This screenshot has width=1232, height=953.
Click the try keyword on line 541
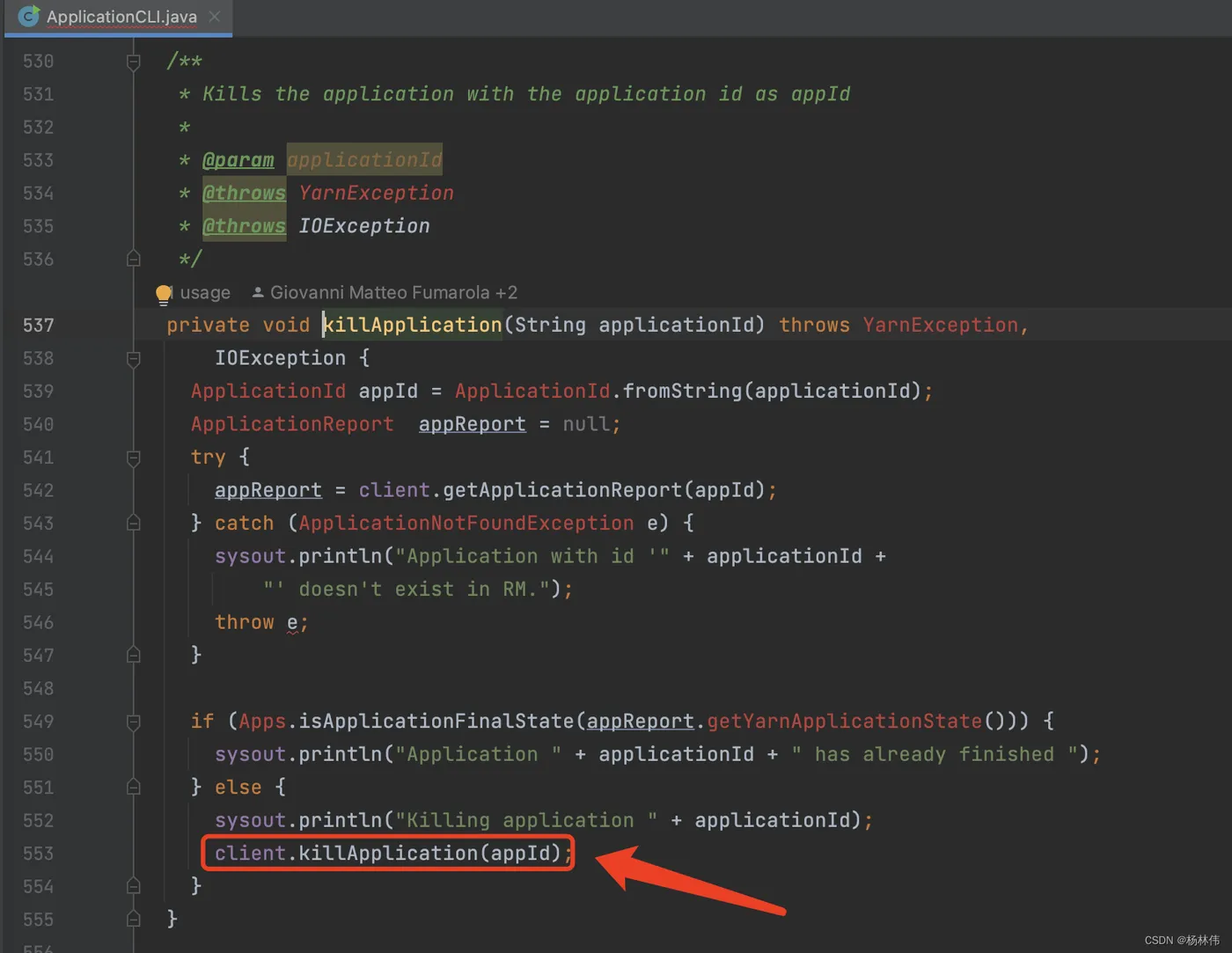click(x=209, y=457)
